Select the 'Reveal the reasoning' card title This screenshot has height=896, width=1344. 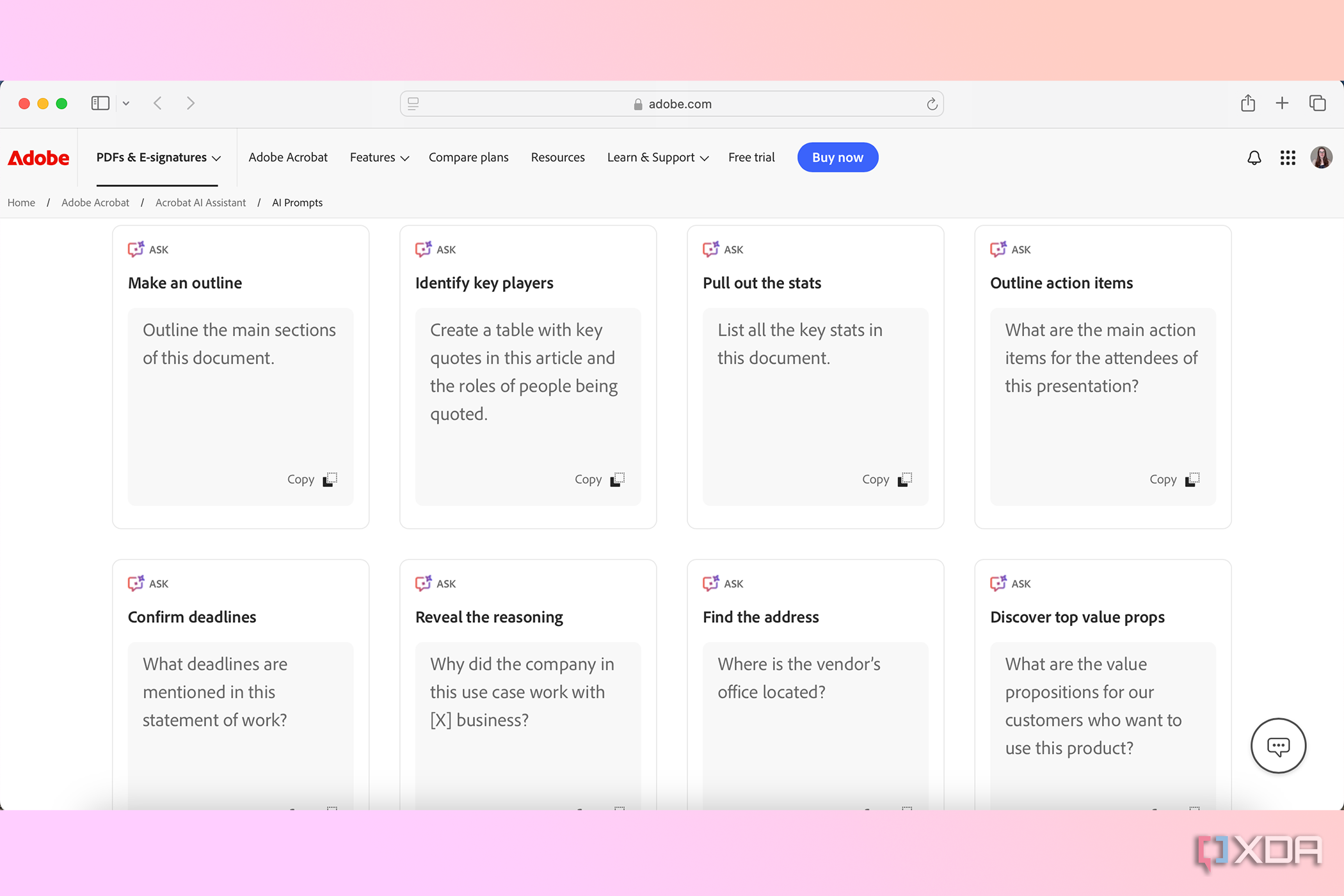489,617
